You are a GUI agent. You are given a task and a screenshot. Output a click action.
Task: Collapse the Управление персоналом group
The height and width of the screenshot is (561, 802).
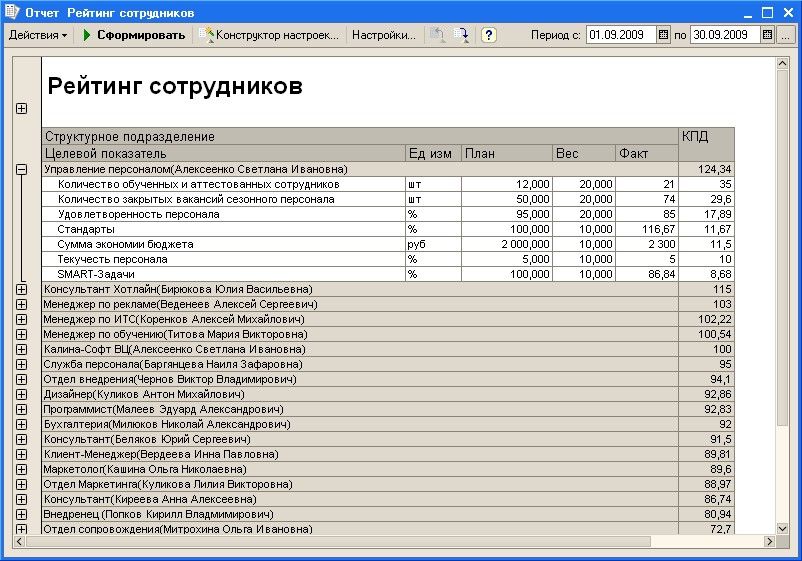(21, 170)
